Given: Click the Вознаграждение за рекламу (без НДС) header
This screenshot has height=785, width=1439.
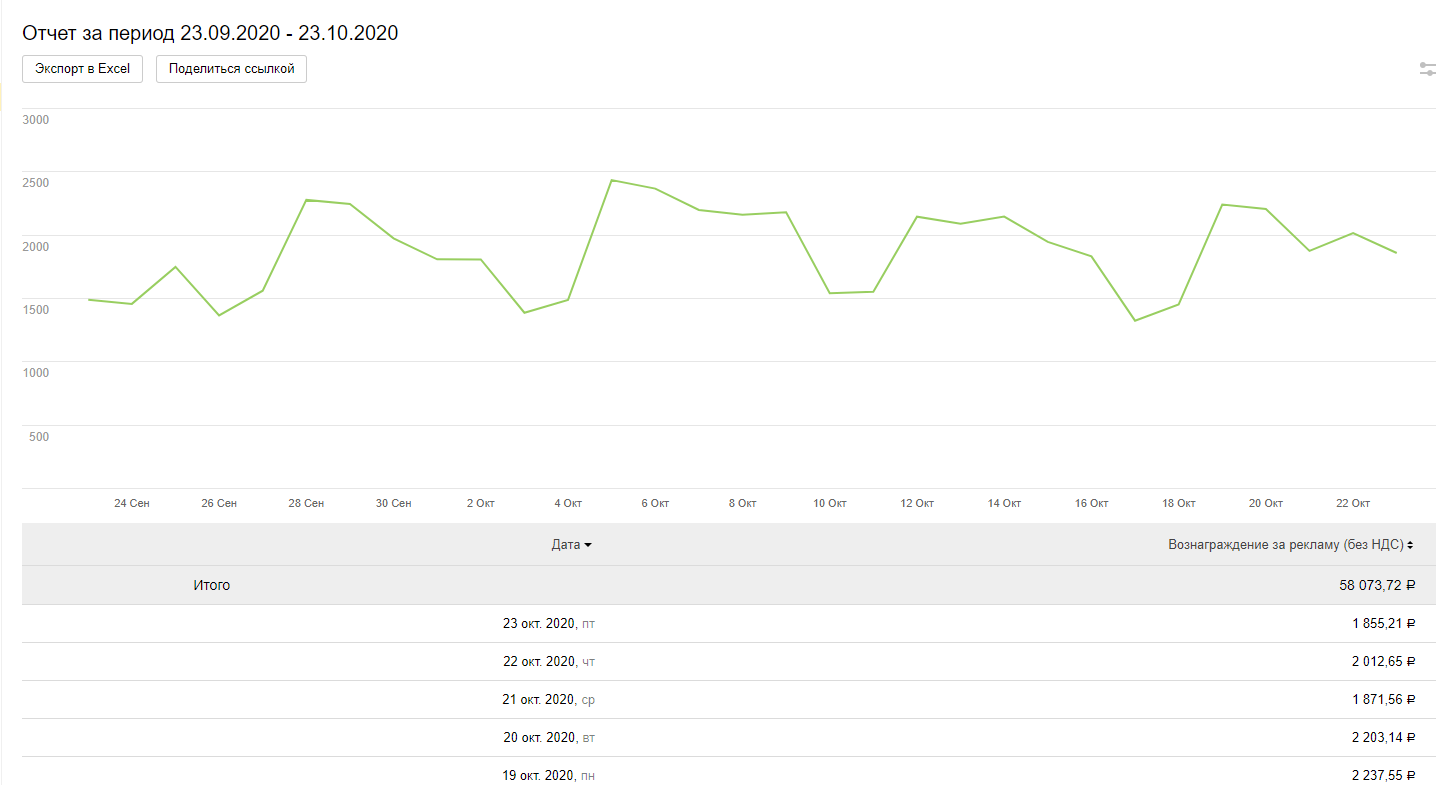Looking at the screenshot, I should point(1286,545).
